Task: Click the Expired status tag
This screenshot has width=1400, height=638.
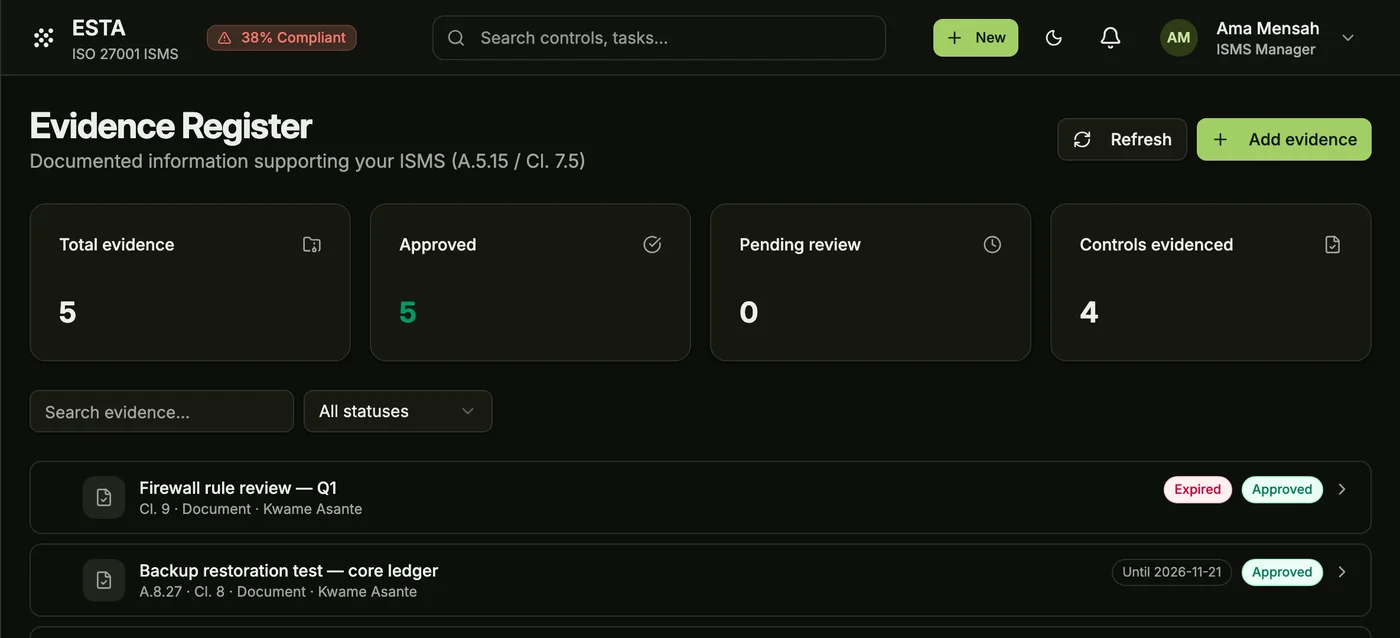Action: pos(1198,489)
